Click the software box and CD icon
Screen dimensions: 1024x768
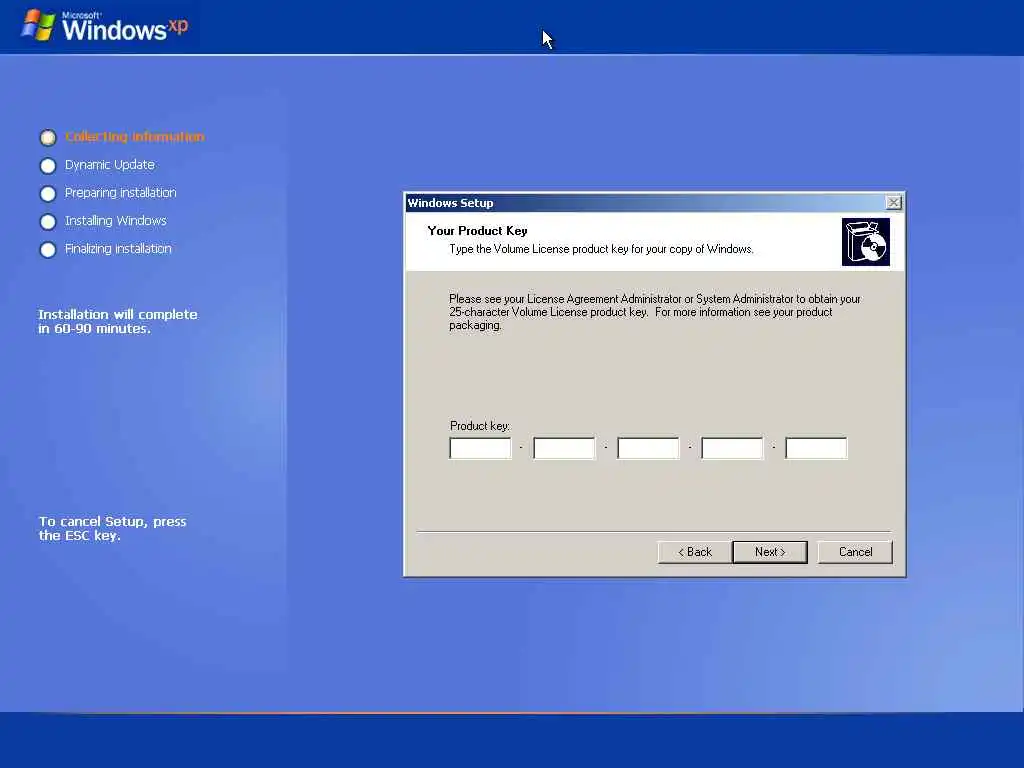[x=865, y=242]
